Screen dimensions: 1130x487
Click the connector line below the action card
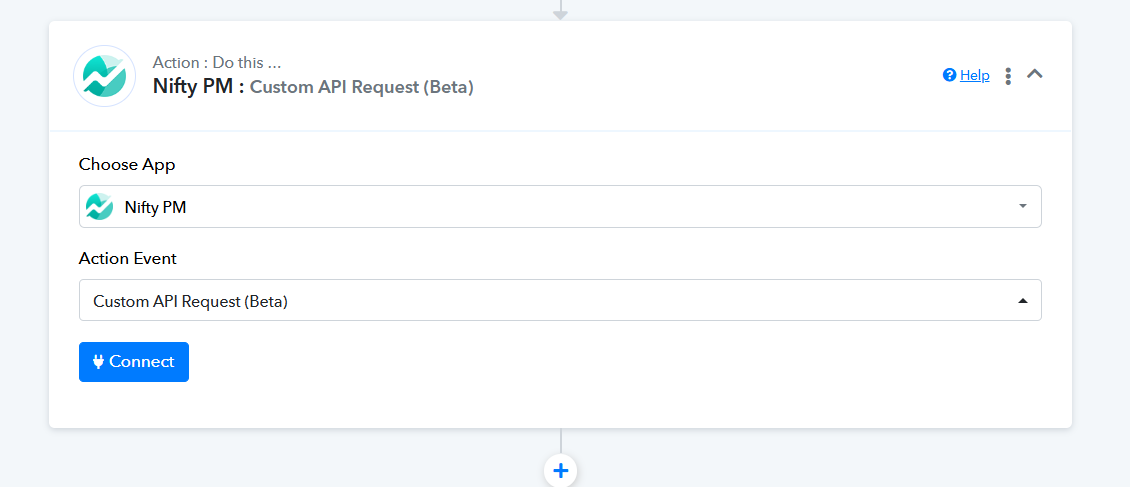tap(561, 441)
